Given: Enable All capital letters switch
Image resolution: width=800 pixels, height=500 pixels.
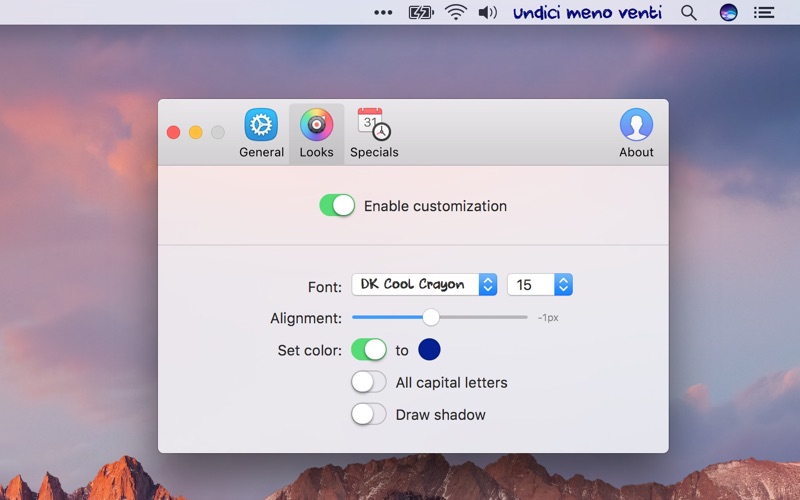Looking at the screenshot, I should 369,382.
